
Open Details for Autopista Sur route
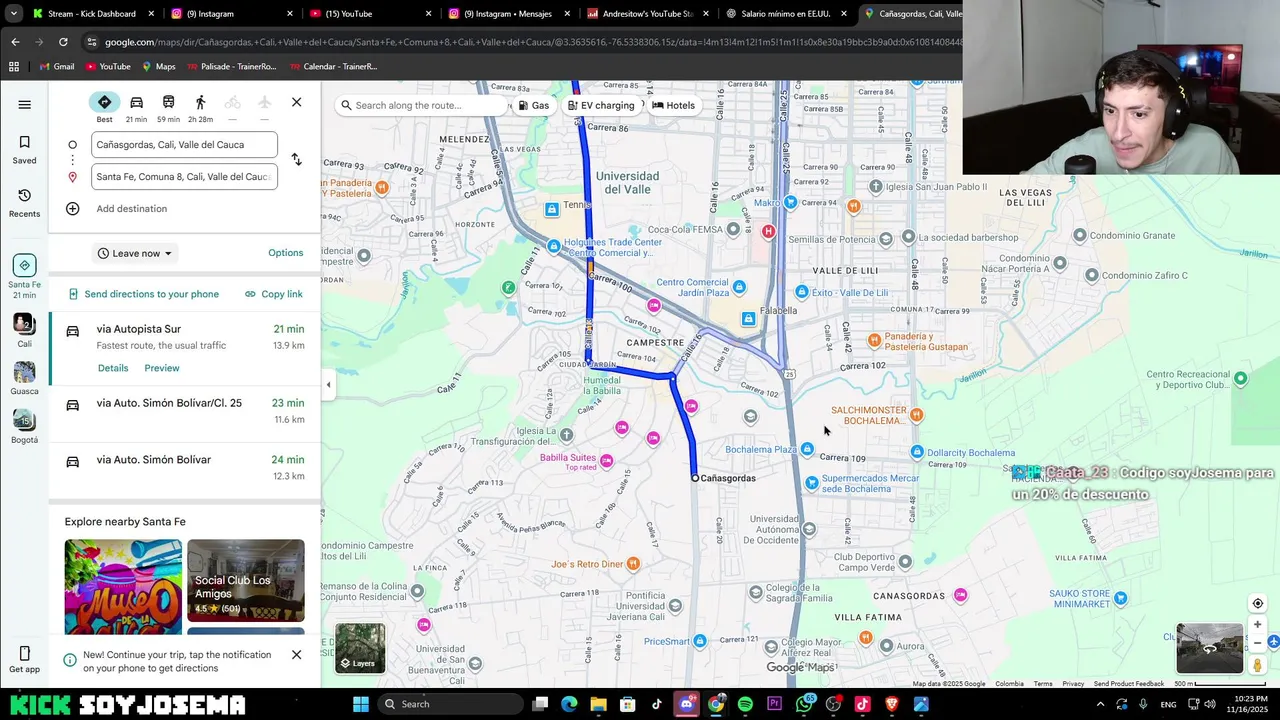point(113,368)
